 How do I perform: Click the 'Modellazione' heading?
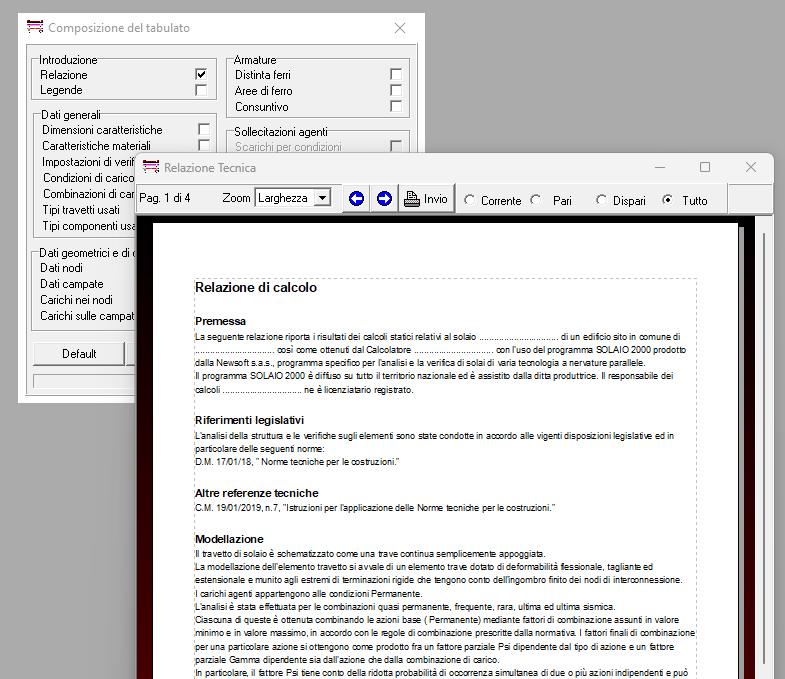[229, 539]
